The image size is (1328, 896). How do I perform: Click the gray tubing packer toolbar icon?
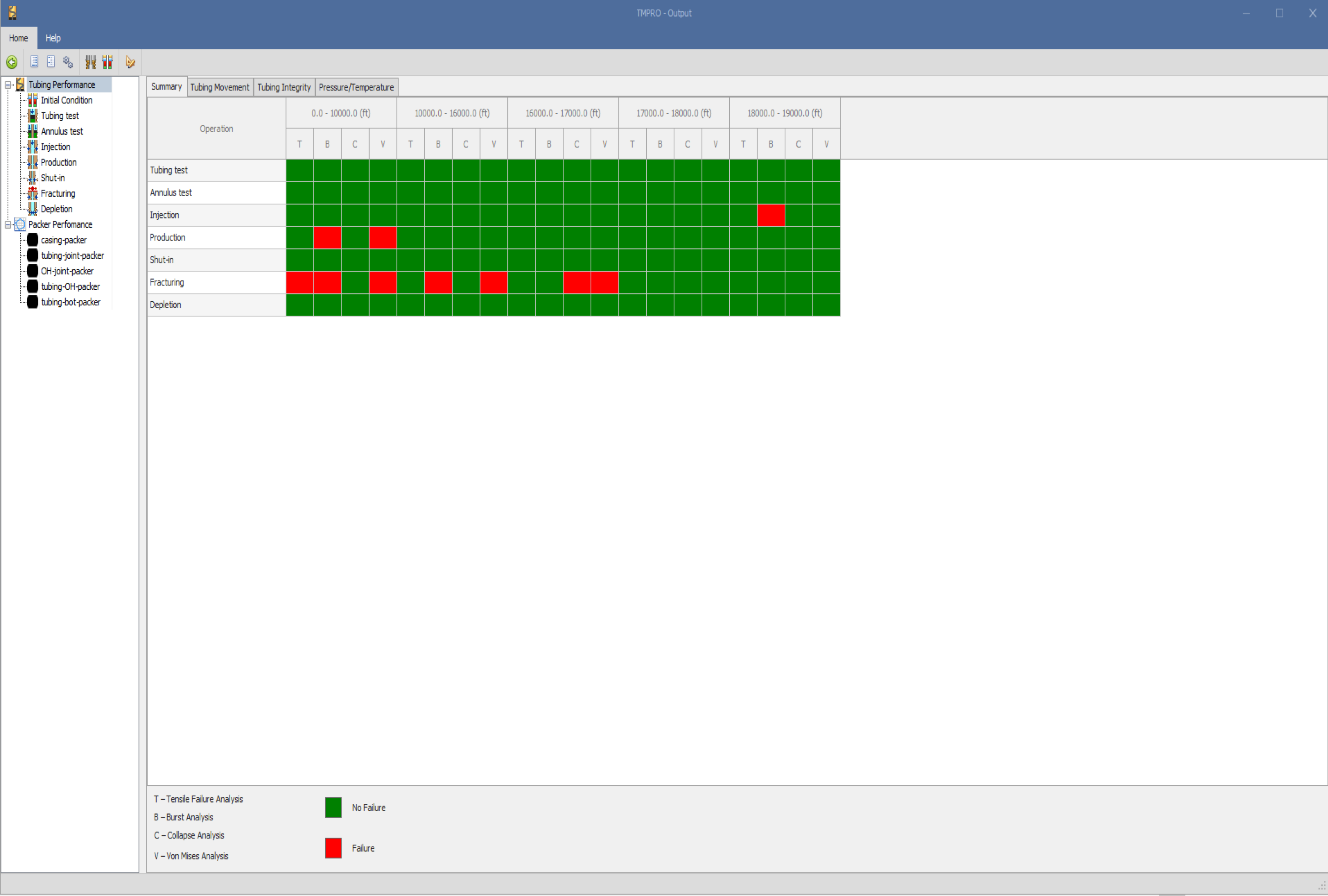point(90,62)
